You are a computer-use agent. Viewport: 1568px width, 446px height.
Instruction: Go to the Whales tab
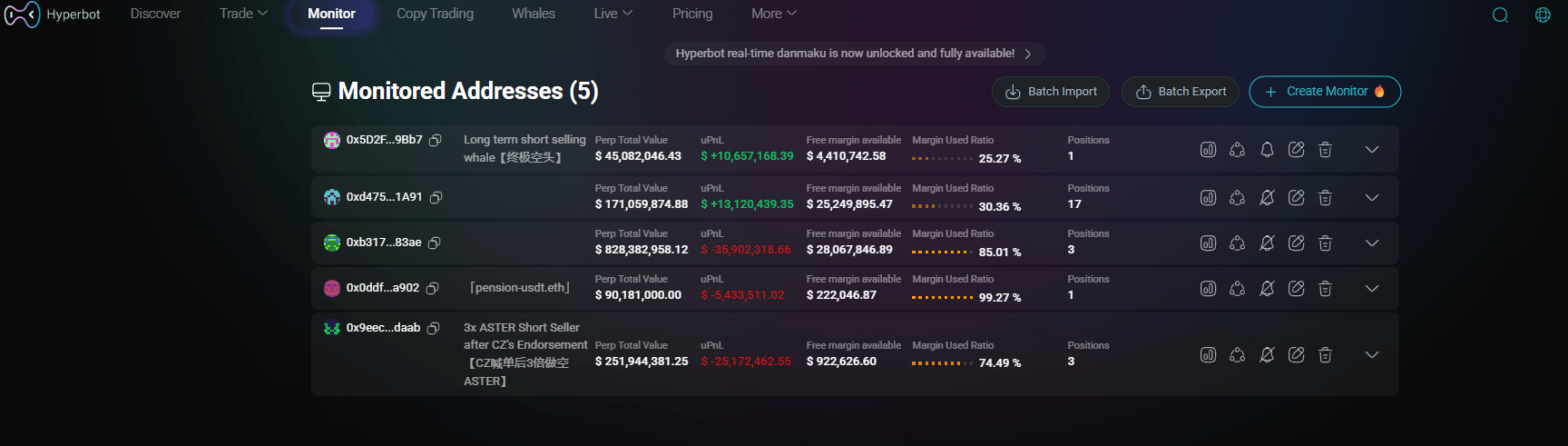(x=533, y=14)
